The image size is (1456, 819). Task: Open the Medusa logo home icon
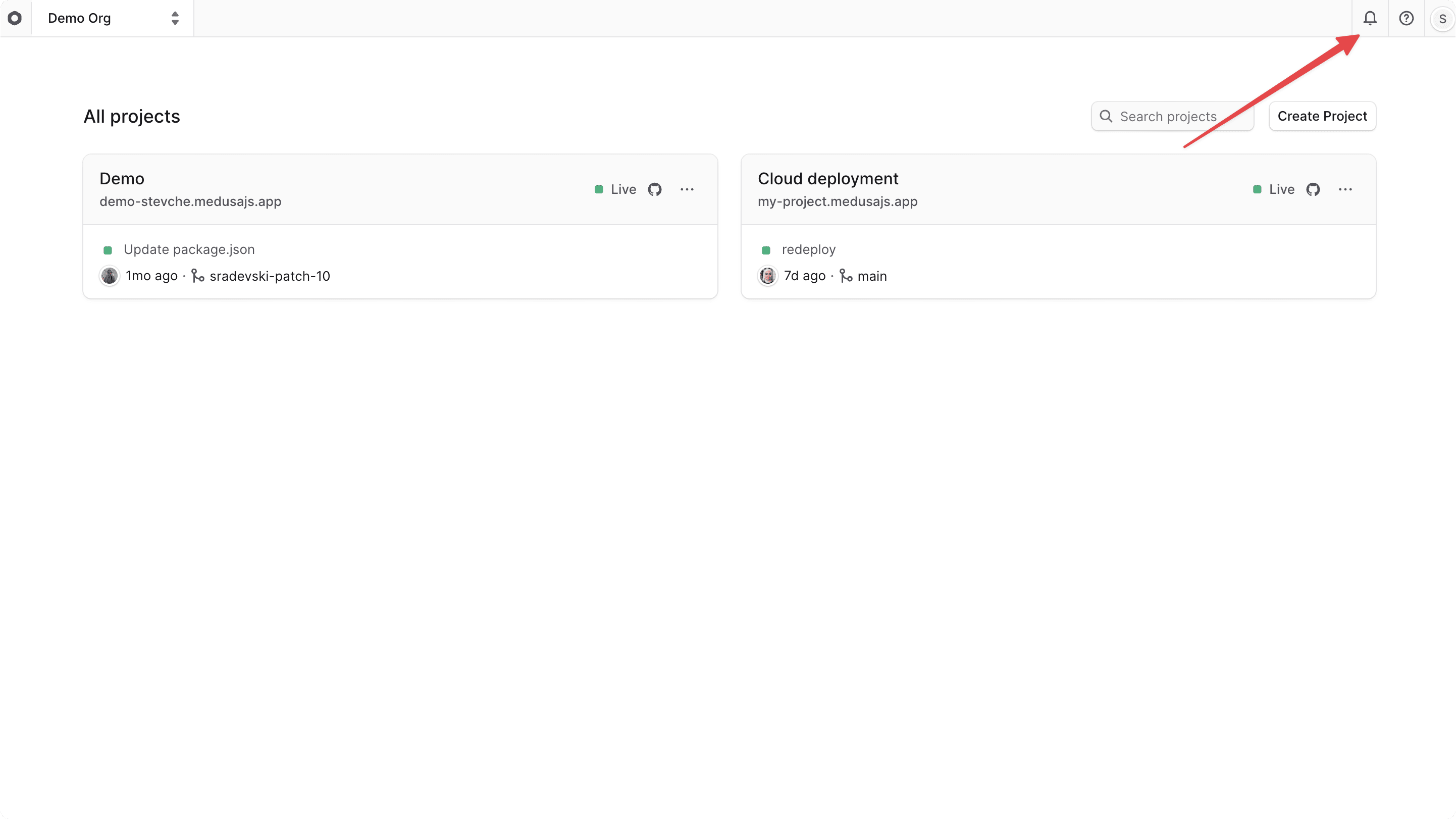[15, 18]
